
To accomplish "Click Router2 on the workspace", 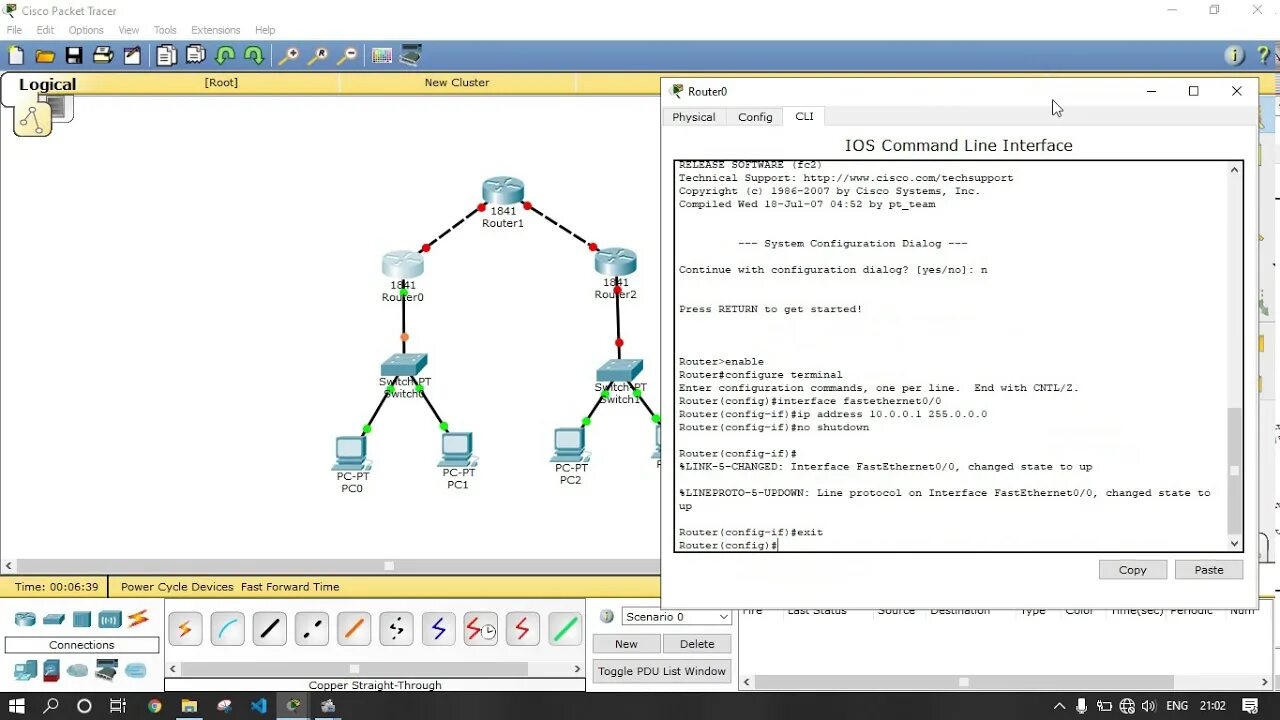I will pyautogui.click(x=615, y=262).
